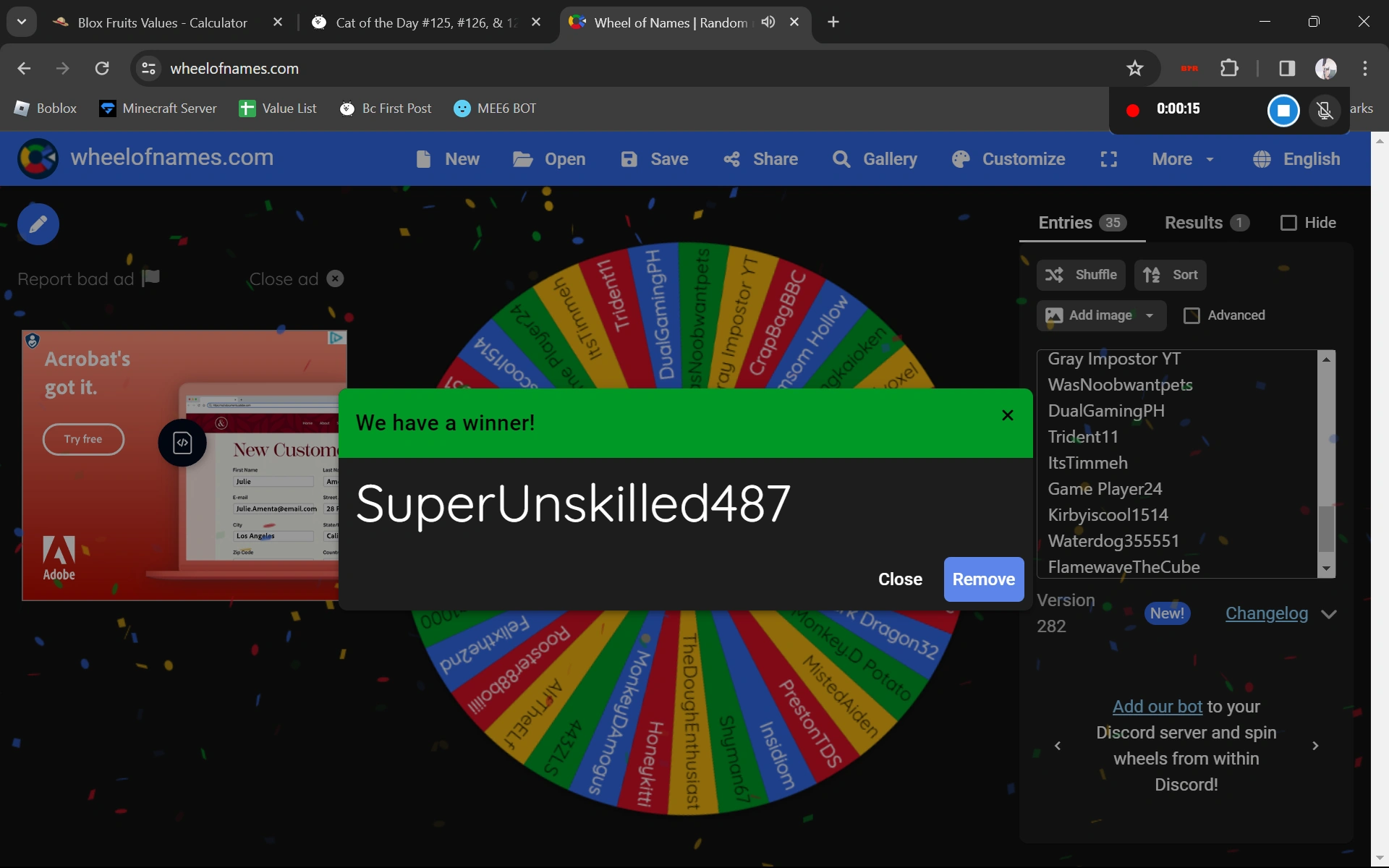Shuffle the entries list
The height and width of the screenshot is (868, 1389).
[x=1081, y=275]
